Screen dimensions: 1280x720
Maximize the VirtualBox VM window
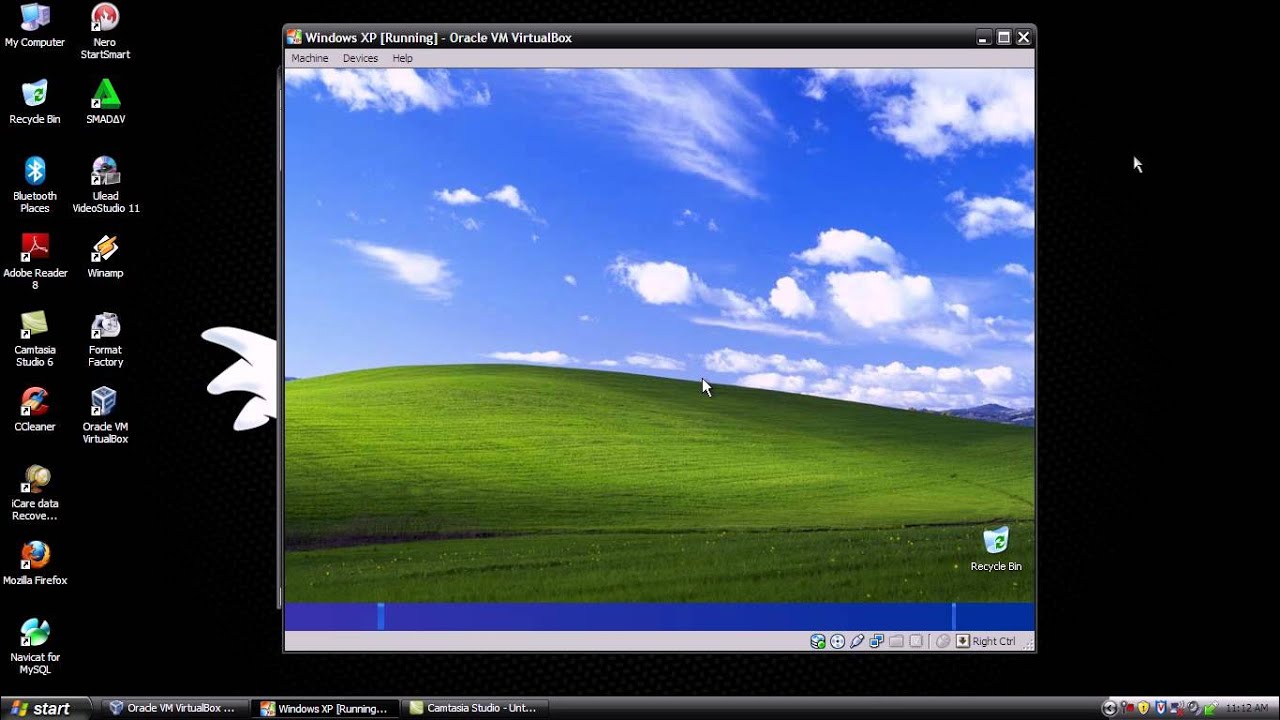[1003, 37]
